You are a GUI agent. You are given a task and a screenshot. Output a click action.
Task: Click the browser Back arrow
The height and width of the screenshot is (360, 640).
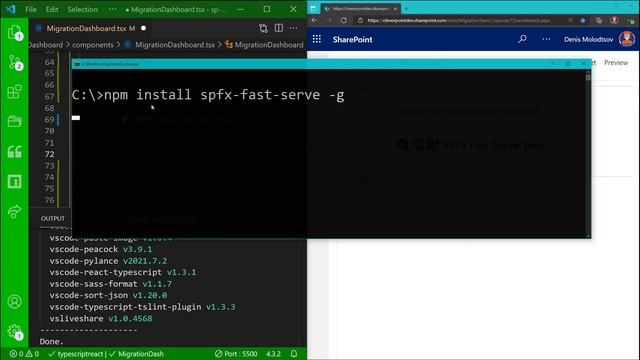coord(314,20)
